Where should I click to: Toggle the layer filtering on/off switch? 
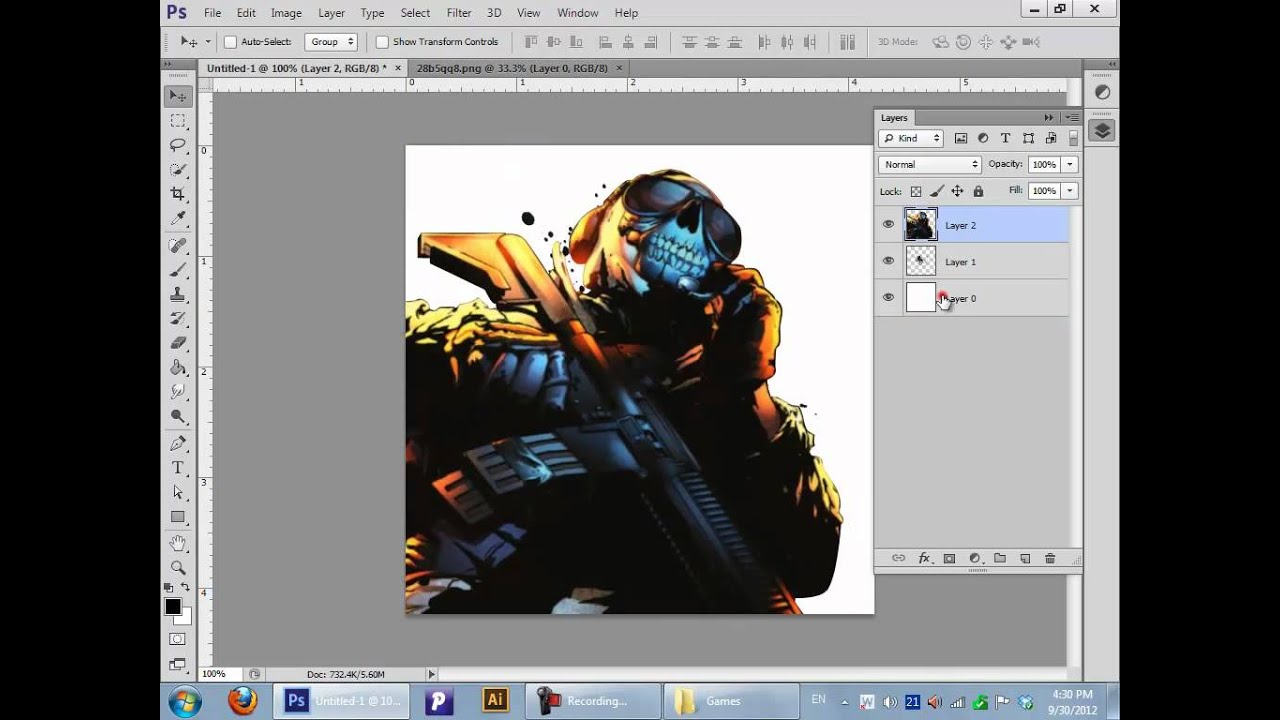tap(1073, 138)
